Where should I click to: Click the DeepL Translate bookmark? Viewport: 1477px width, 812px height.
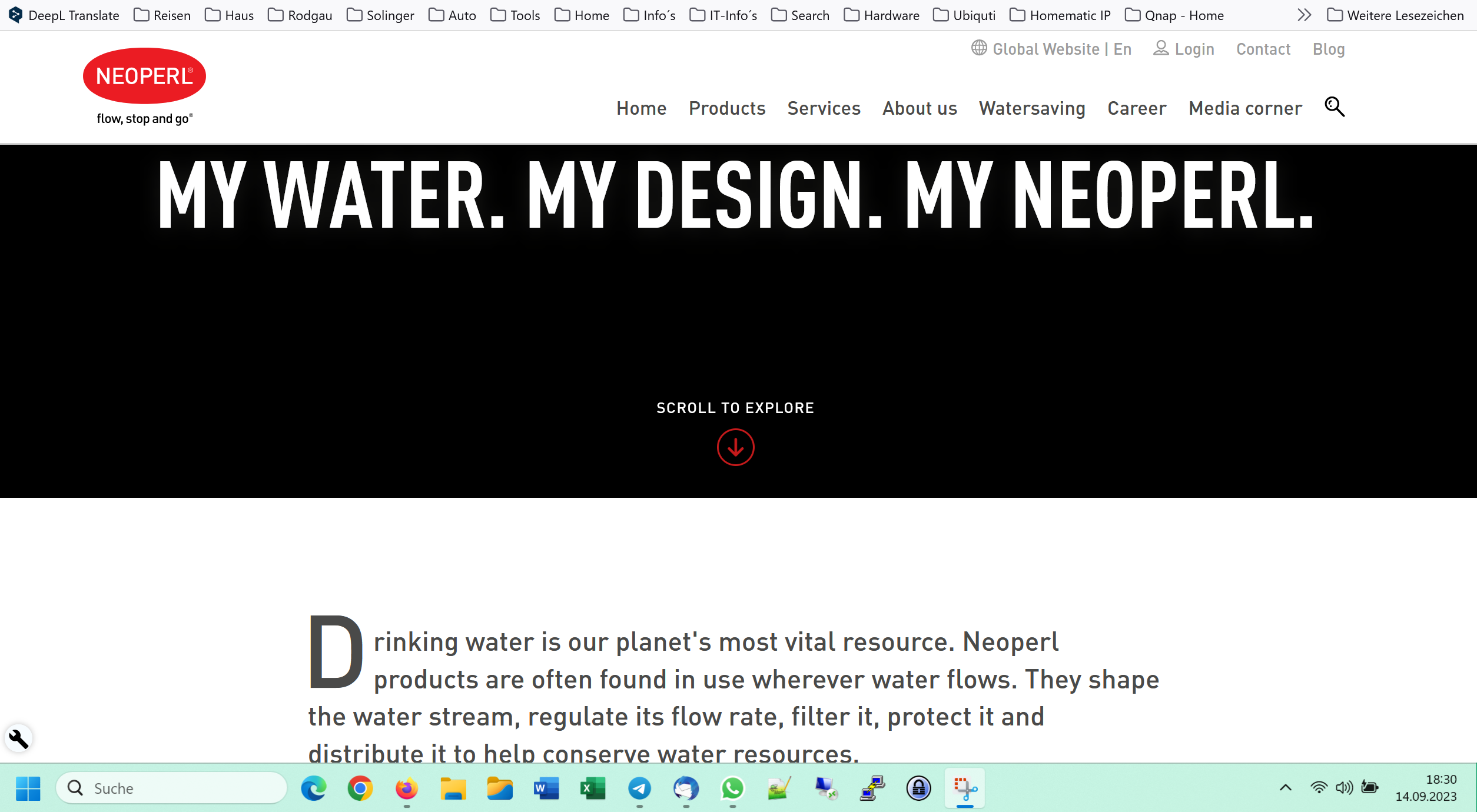[x=64, y=15]
